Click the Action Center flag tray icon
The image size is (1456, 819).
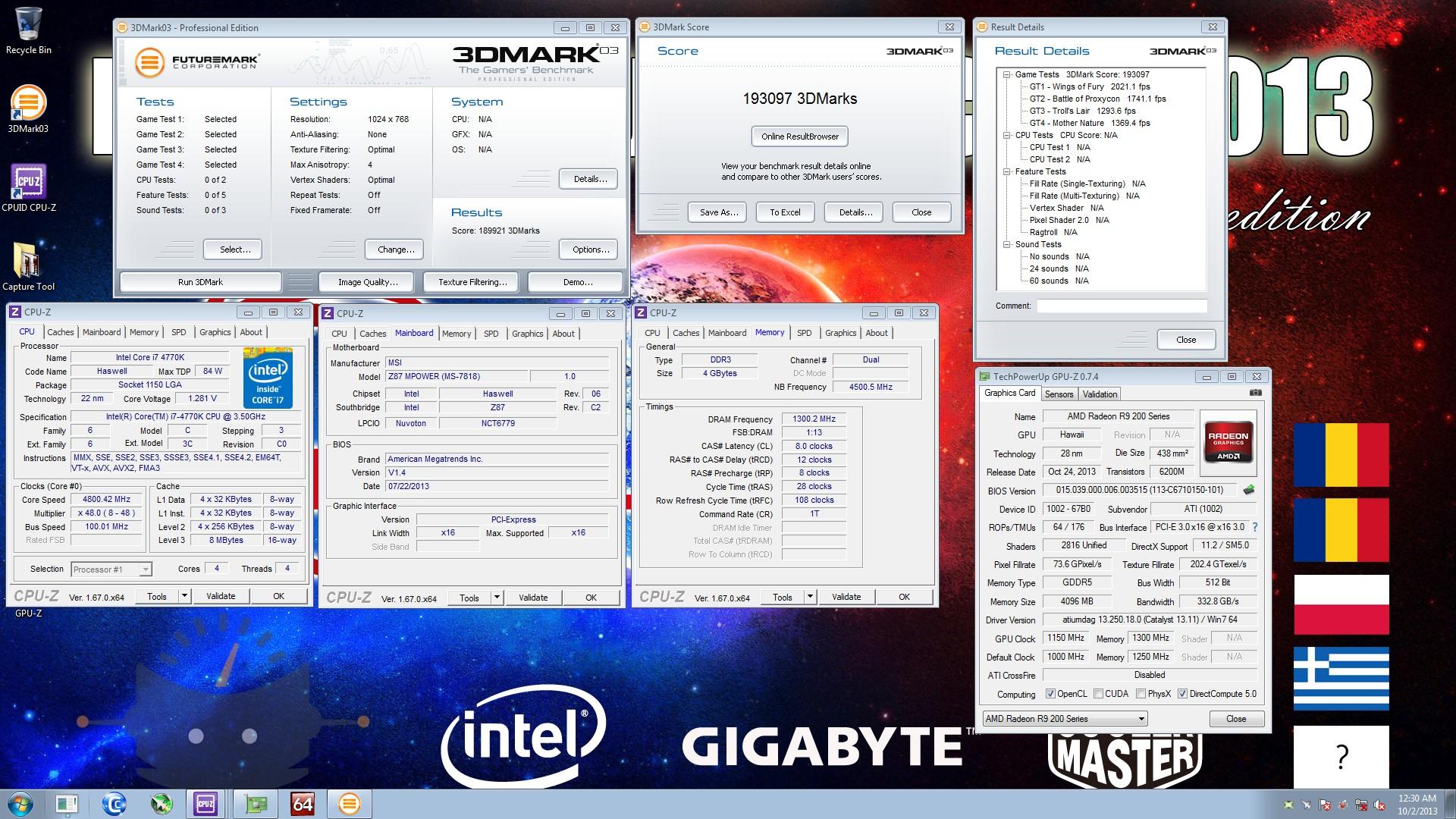[x=1325, y=805]
